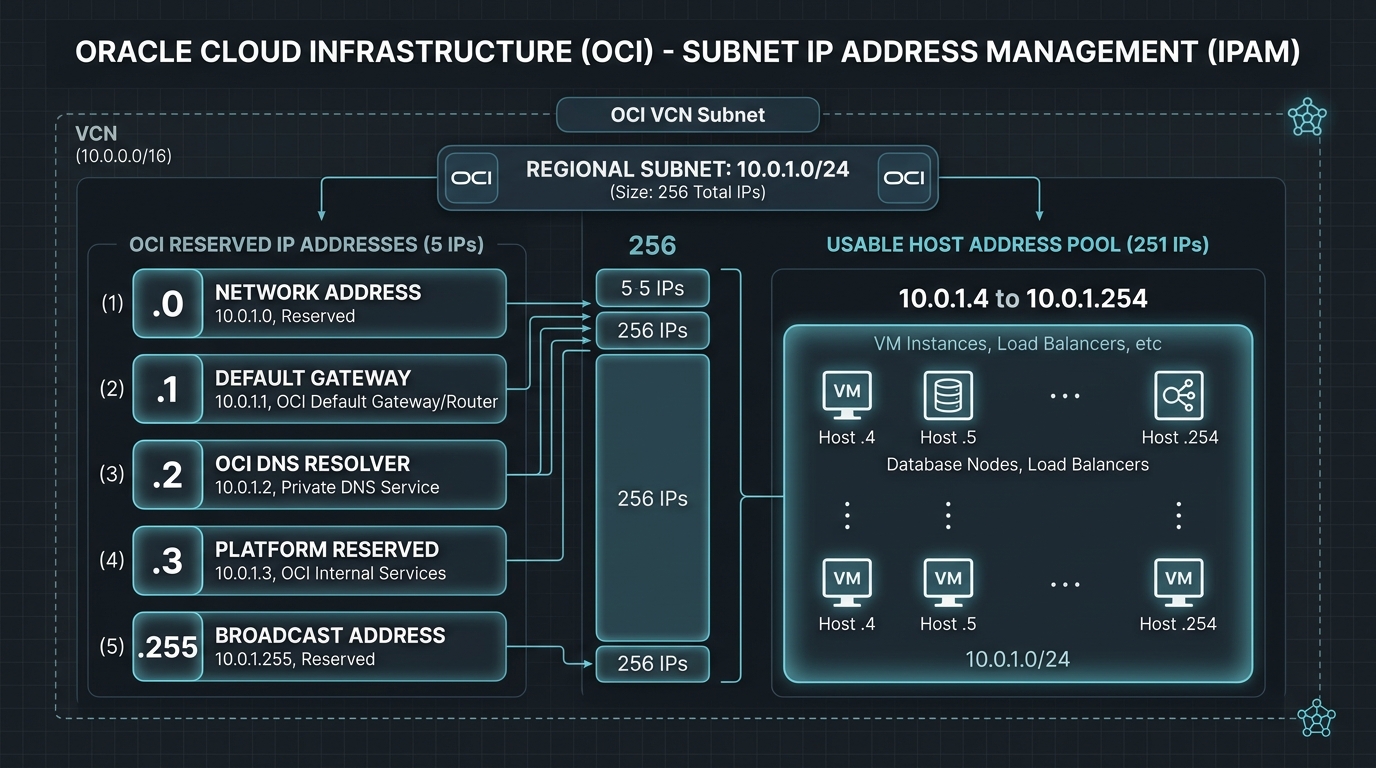Click the '.255' badge of Broadcast Address
This screenshot has height=768, width=1376.
click(x=168, y=647)
